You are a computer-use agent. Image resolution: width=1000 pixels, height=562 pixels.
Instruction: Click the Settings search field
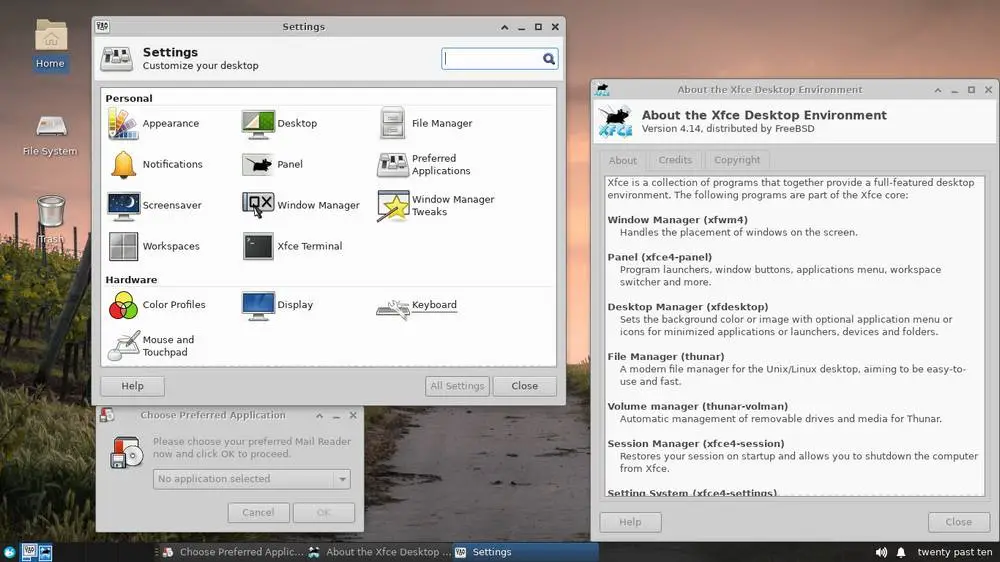tap(492, 59)
